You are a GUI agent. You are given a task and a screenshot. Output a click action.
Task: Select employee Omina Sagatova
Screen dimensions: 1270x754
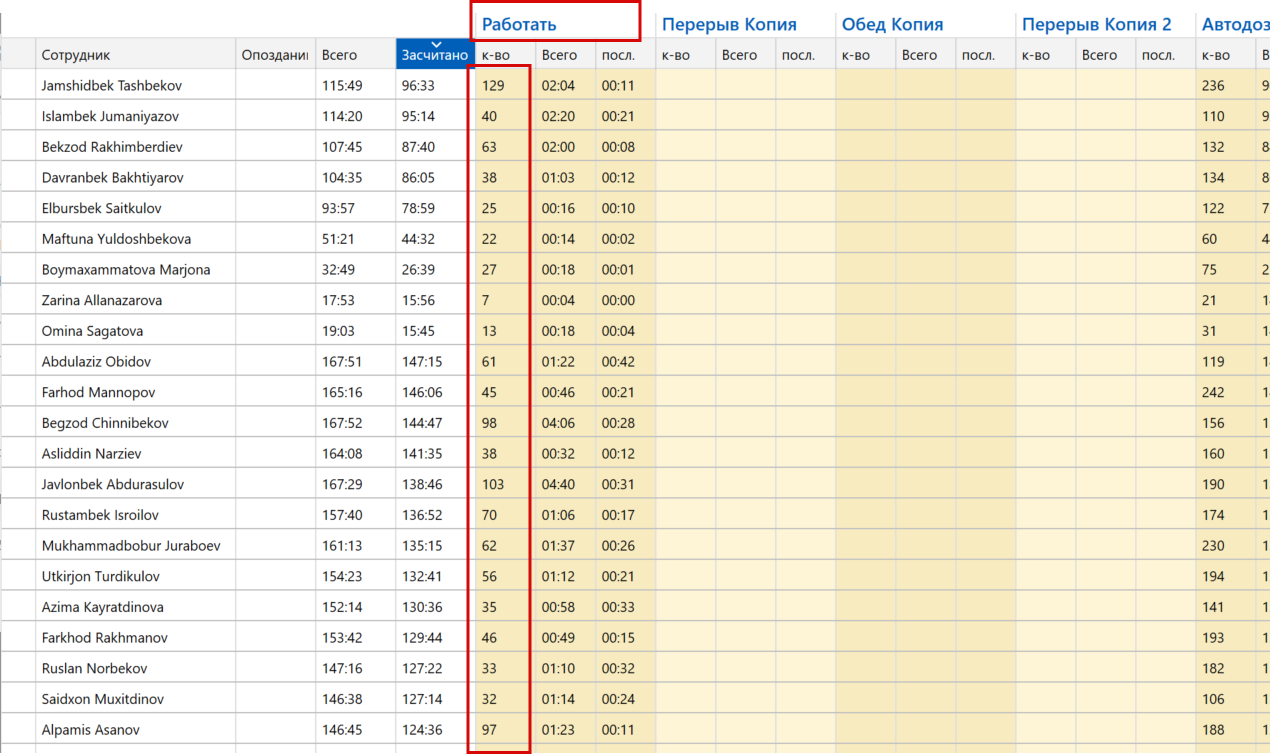click(92, 331)
